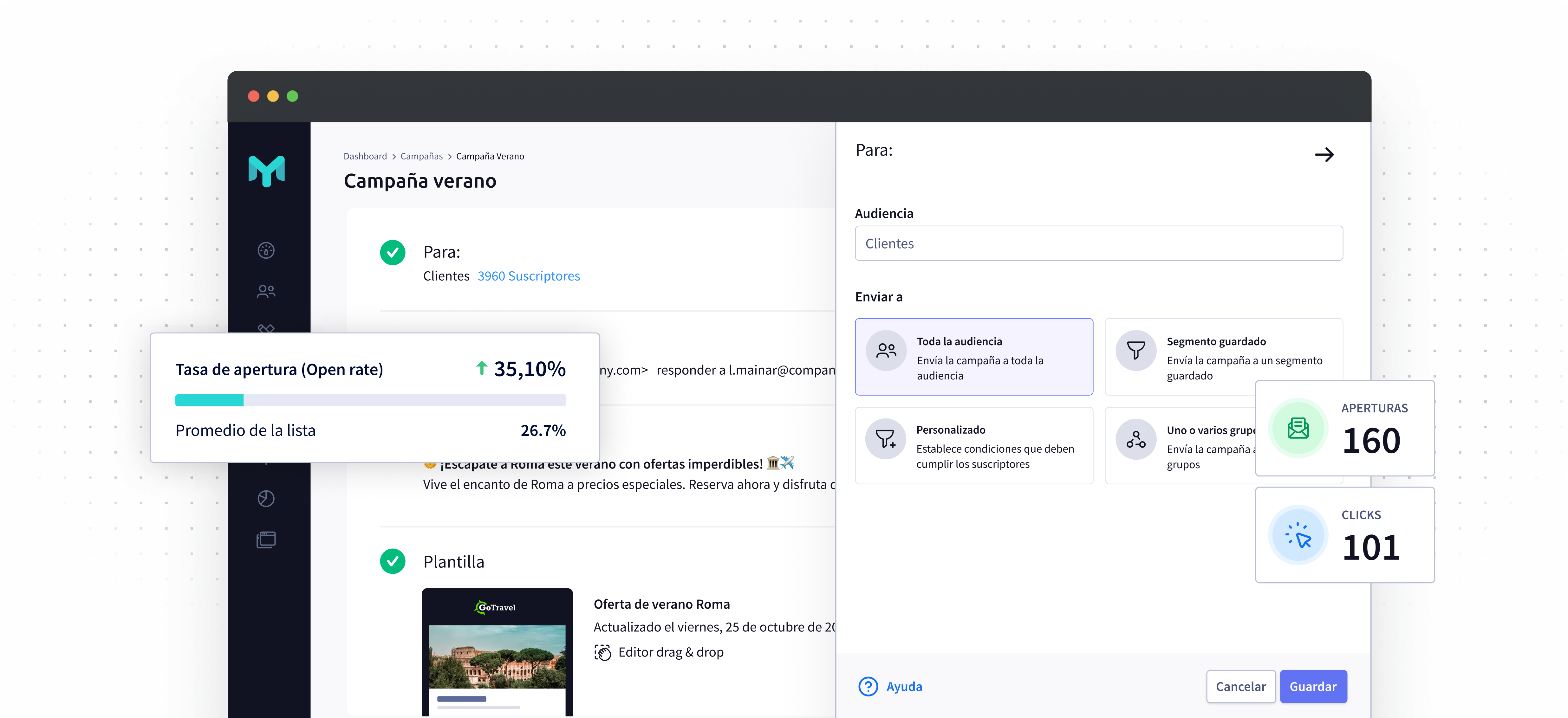
Task: Click the arrow icon next to Para heading
Action: 1324,155
